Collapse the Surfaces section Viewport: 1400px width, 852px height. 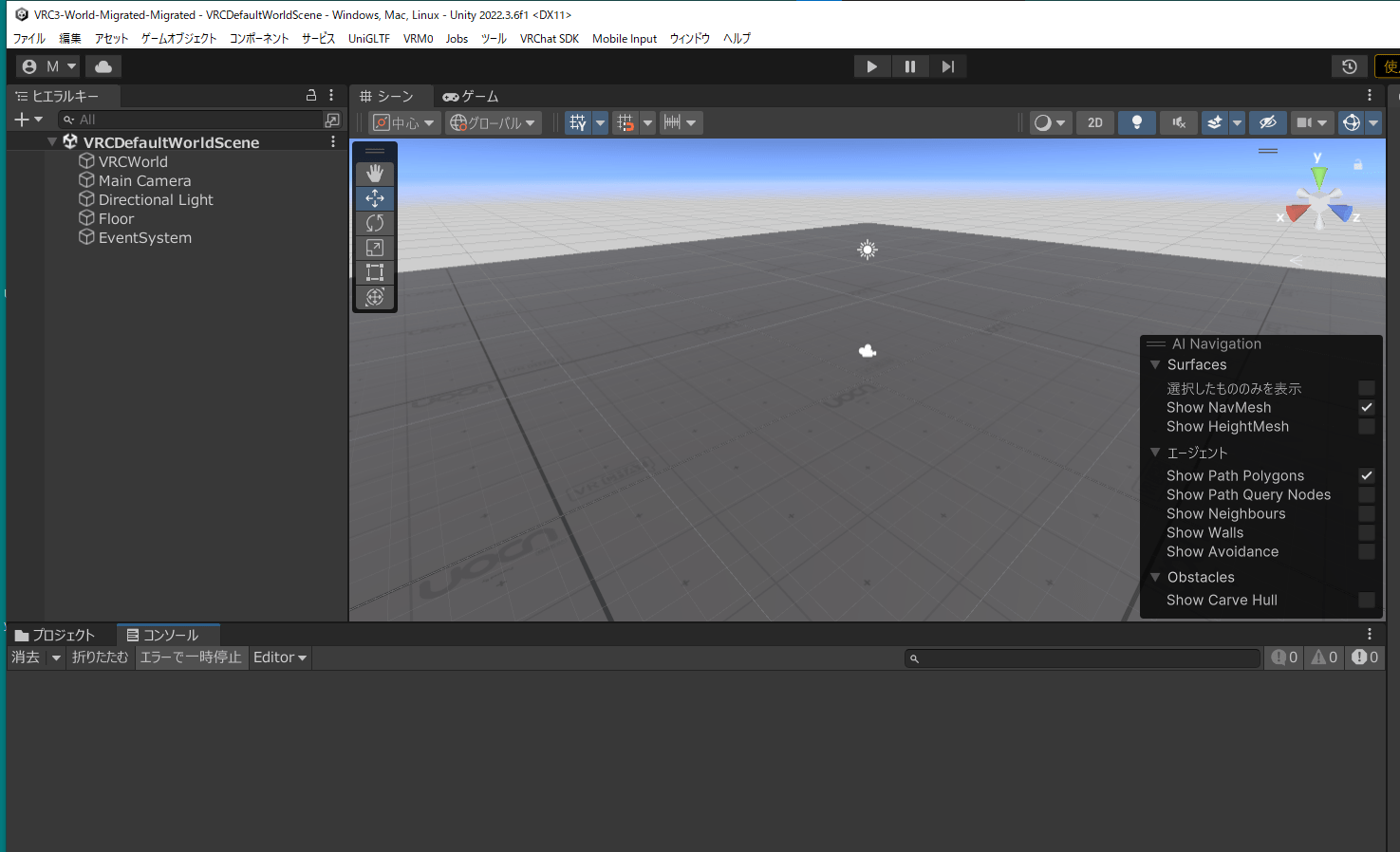coord(1155,364)
